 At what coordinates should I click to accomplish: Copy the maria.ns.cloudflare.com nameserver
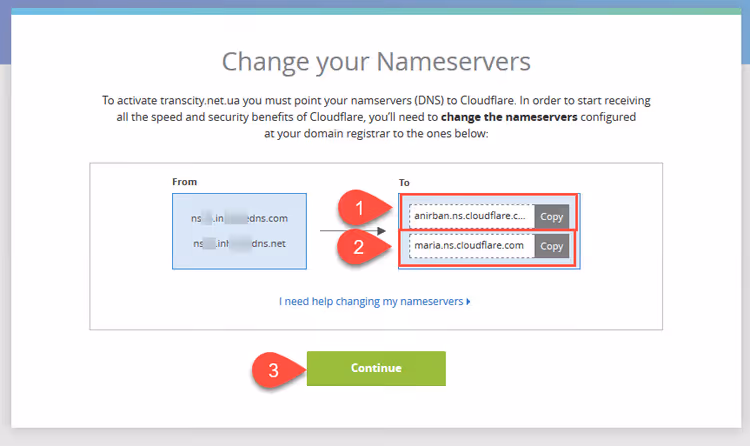coord(551,246)
